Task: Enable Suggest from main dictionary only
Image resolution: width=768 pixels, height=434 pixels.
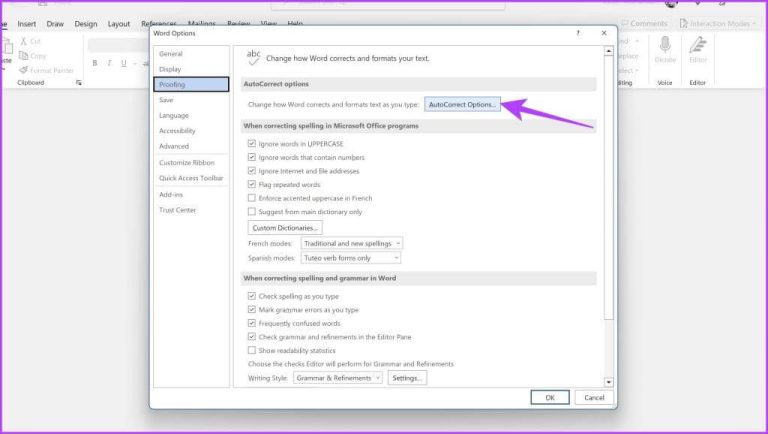Action: [252, 212]
